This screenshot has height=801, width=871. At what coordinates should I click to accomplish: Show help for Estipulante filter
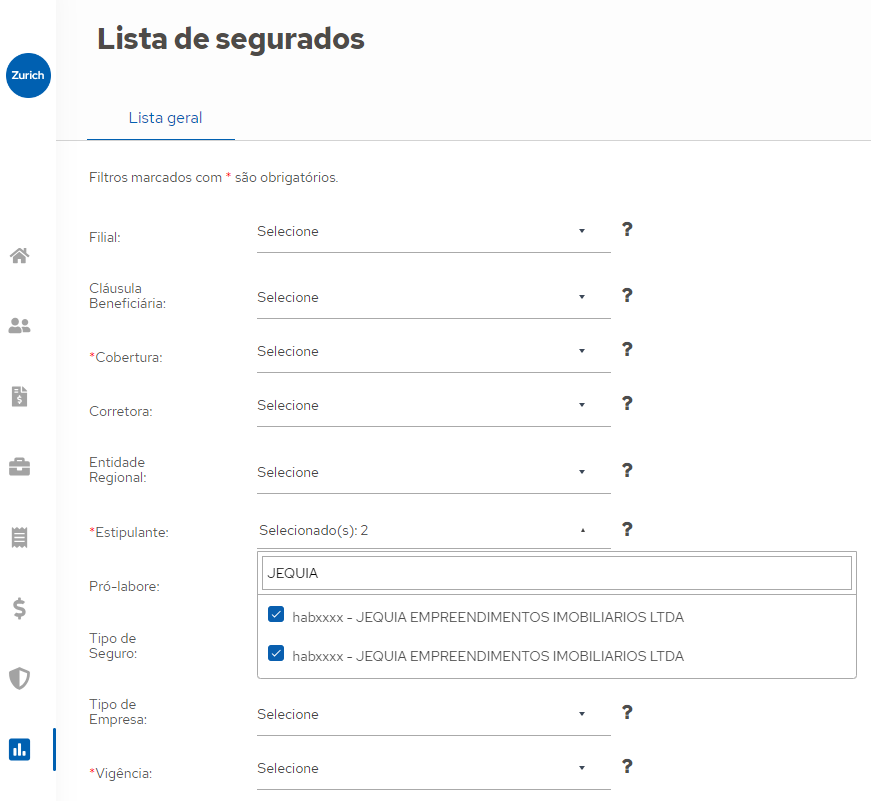[627, 529]
